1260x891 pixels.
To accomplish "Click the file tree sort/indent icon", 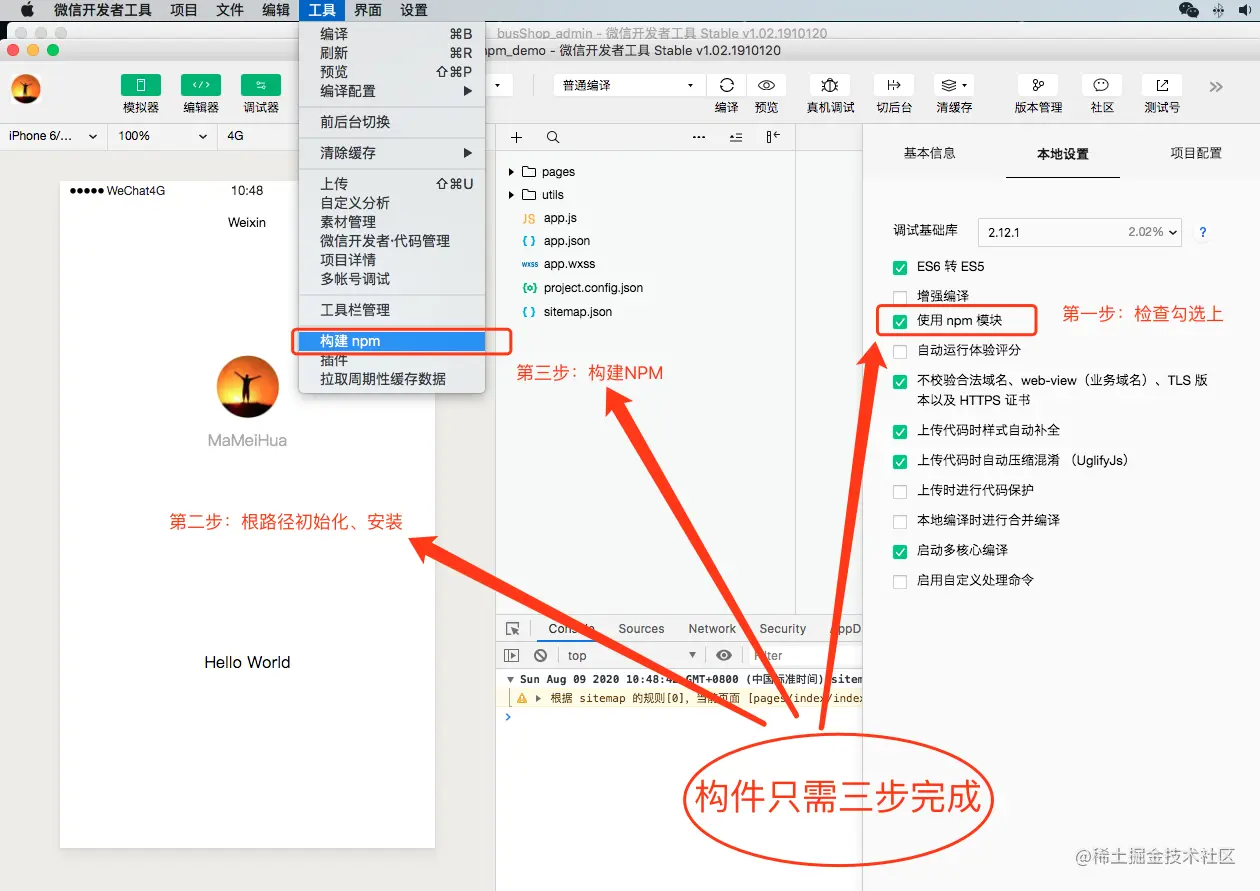I will 736,137.
